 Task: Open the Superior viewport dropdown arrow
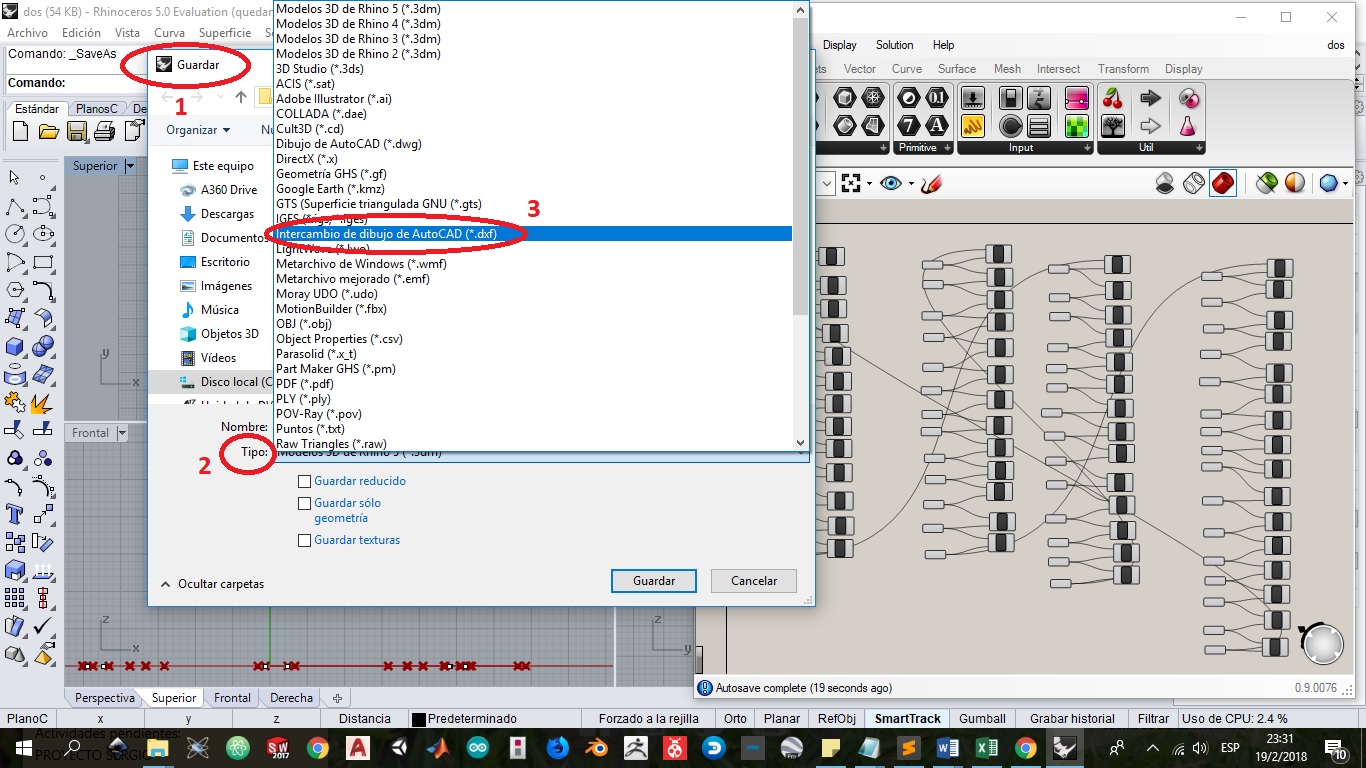(131, 166)
